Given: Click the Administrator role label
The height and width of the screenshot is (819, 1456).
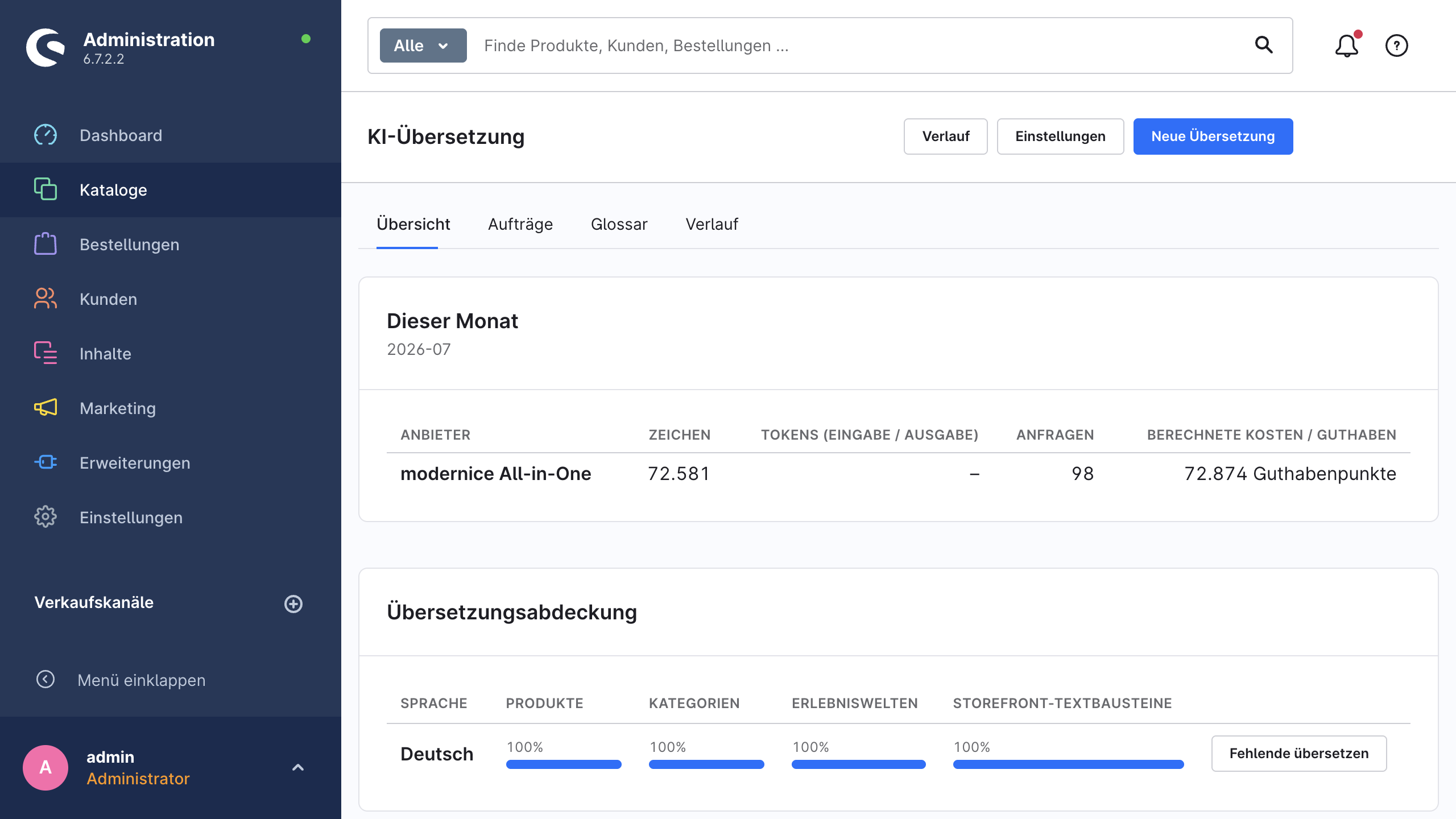Looking at the screenshot, I should [138, 779].
